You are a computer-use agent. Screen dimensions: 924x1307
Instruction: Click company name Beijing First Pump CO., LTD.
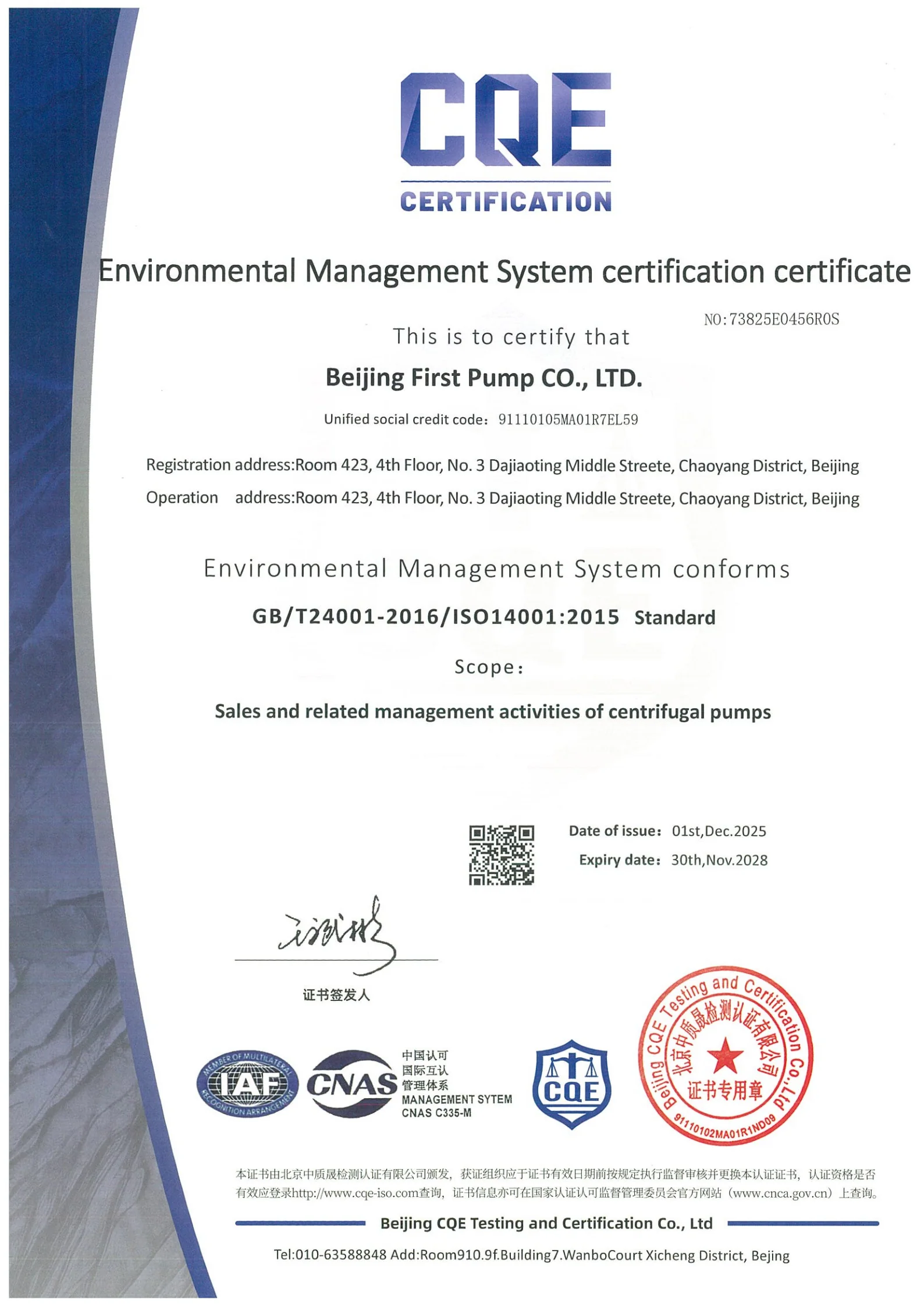point(484,378)
